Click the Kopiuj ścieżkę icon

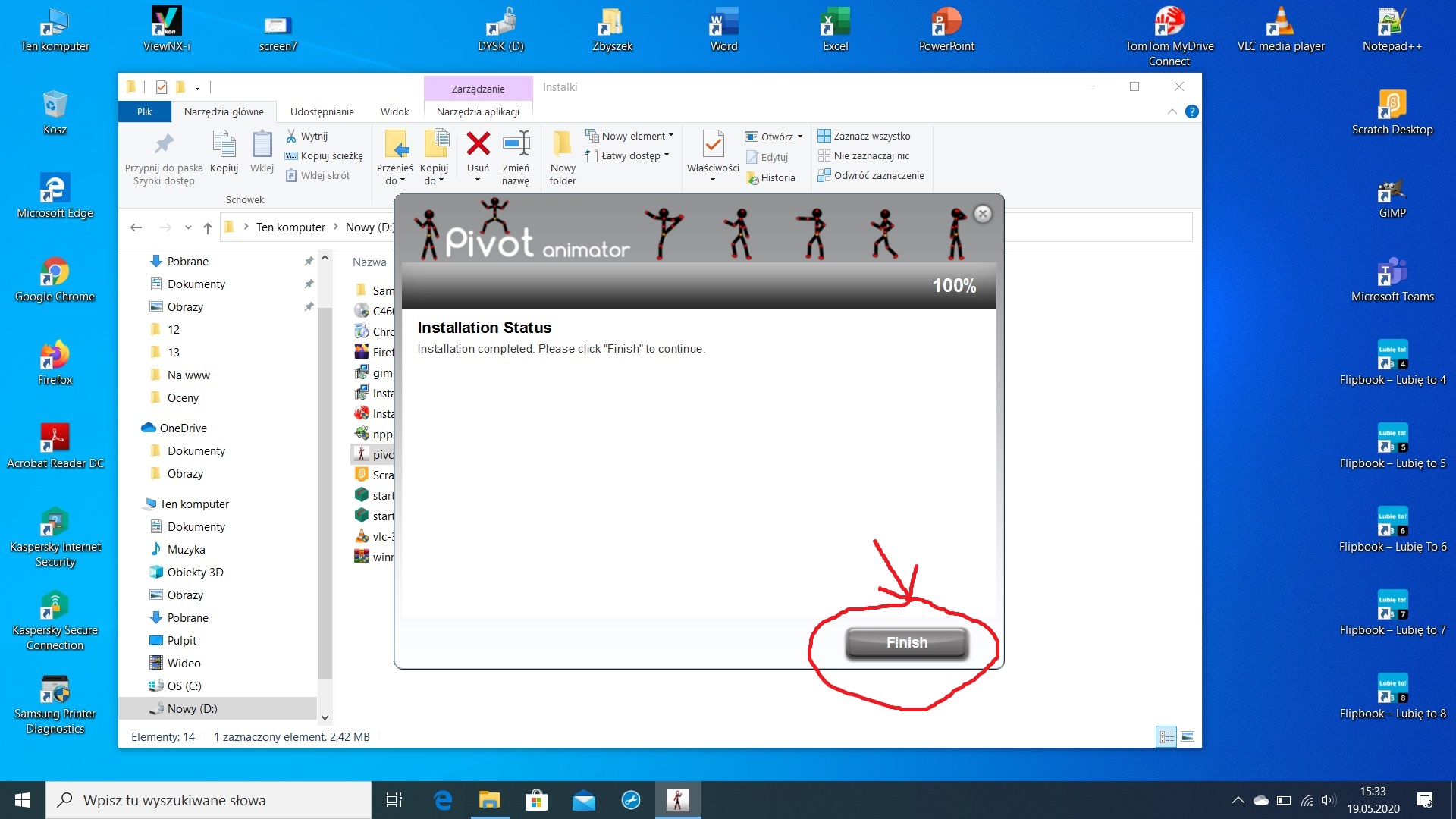(291, 155)
